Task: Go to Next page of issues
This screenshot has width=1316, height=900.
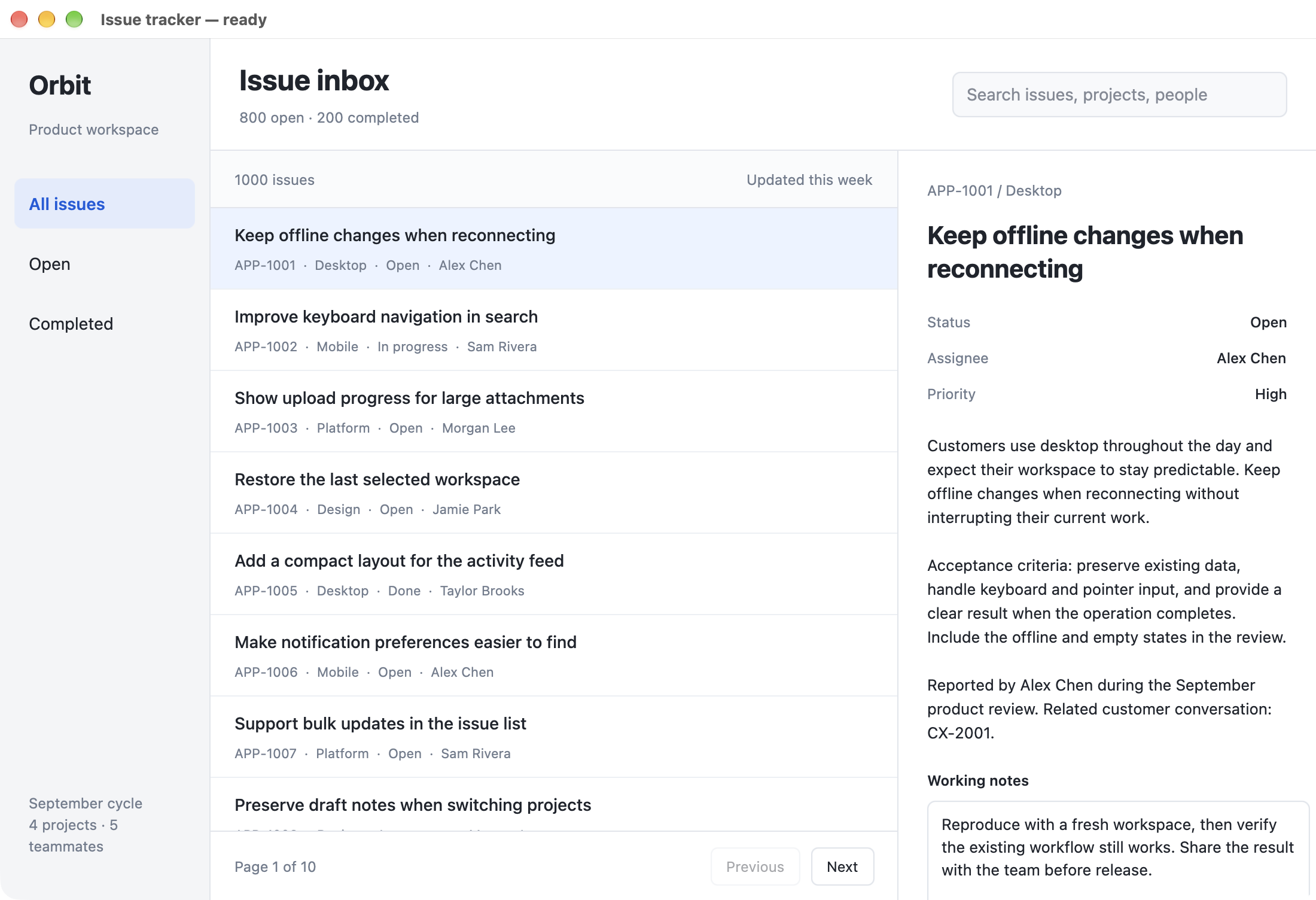Action: 842,866
